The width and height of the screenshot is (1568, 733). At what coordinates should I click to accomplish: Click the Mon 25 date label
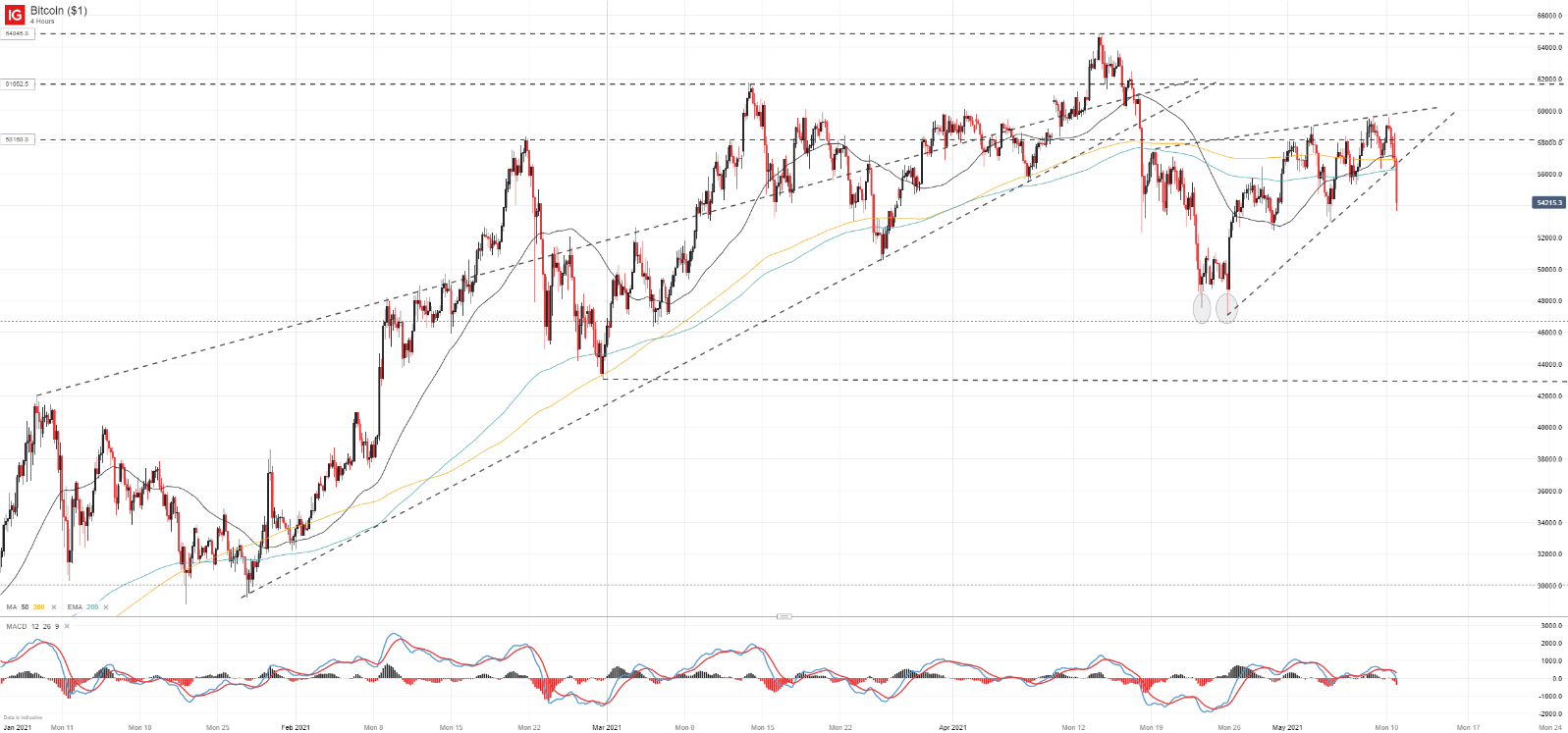pyautogui.click(x=218, y=727)
